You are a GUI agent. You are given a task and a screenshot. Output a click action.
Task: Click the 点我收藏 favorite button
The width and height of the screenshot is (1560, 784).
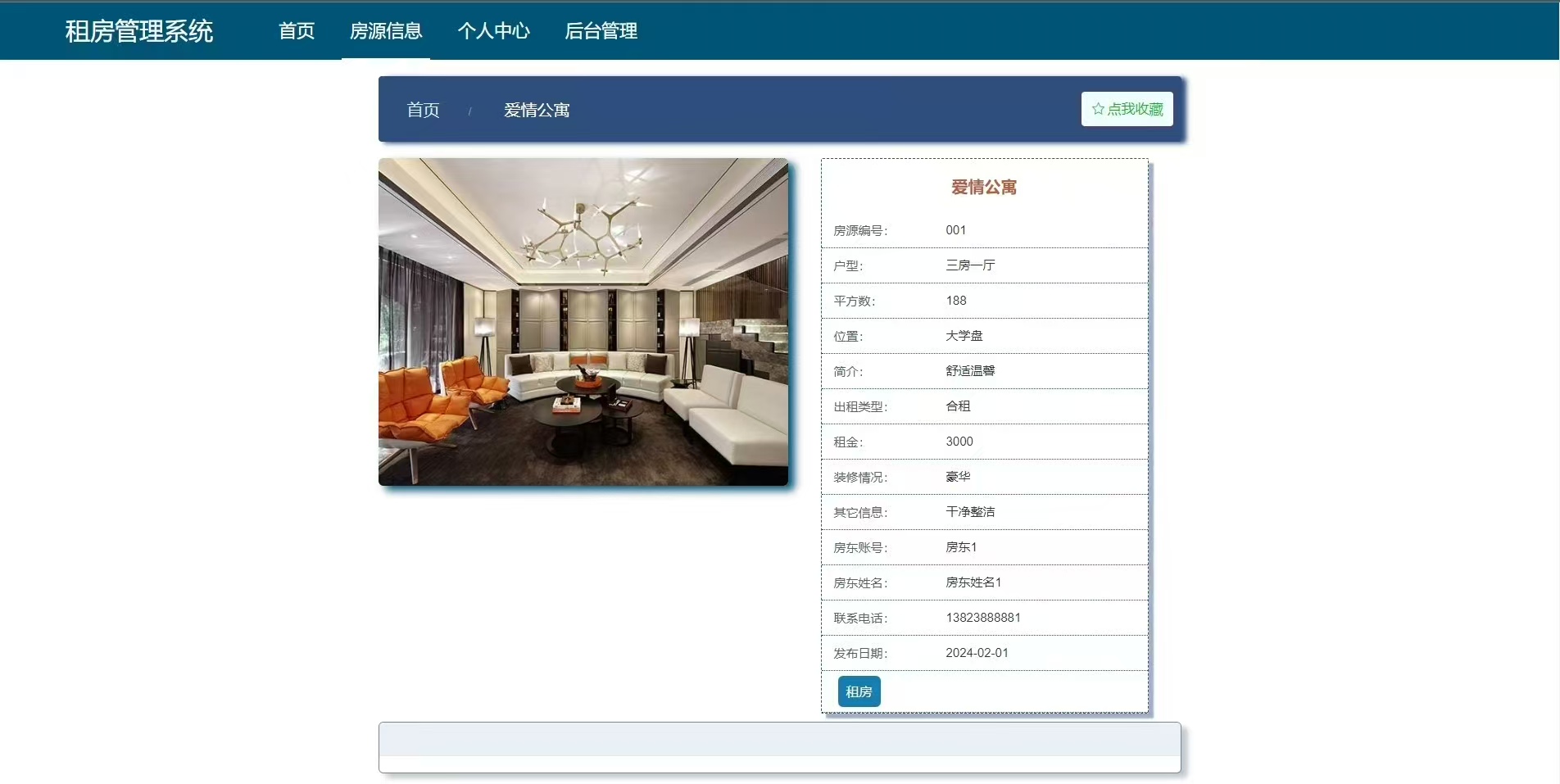pos(1127,109)
